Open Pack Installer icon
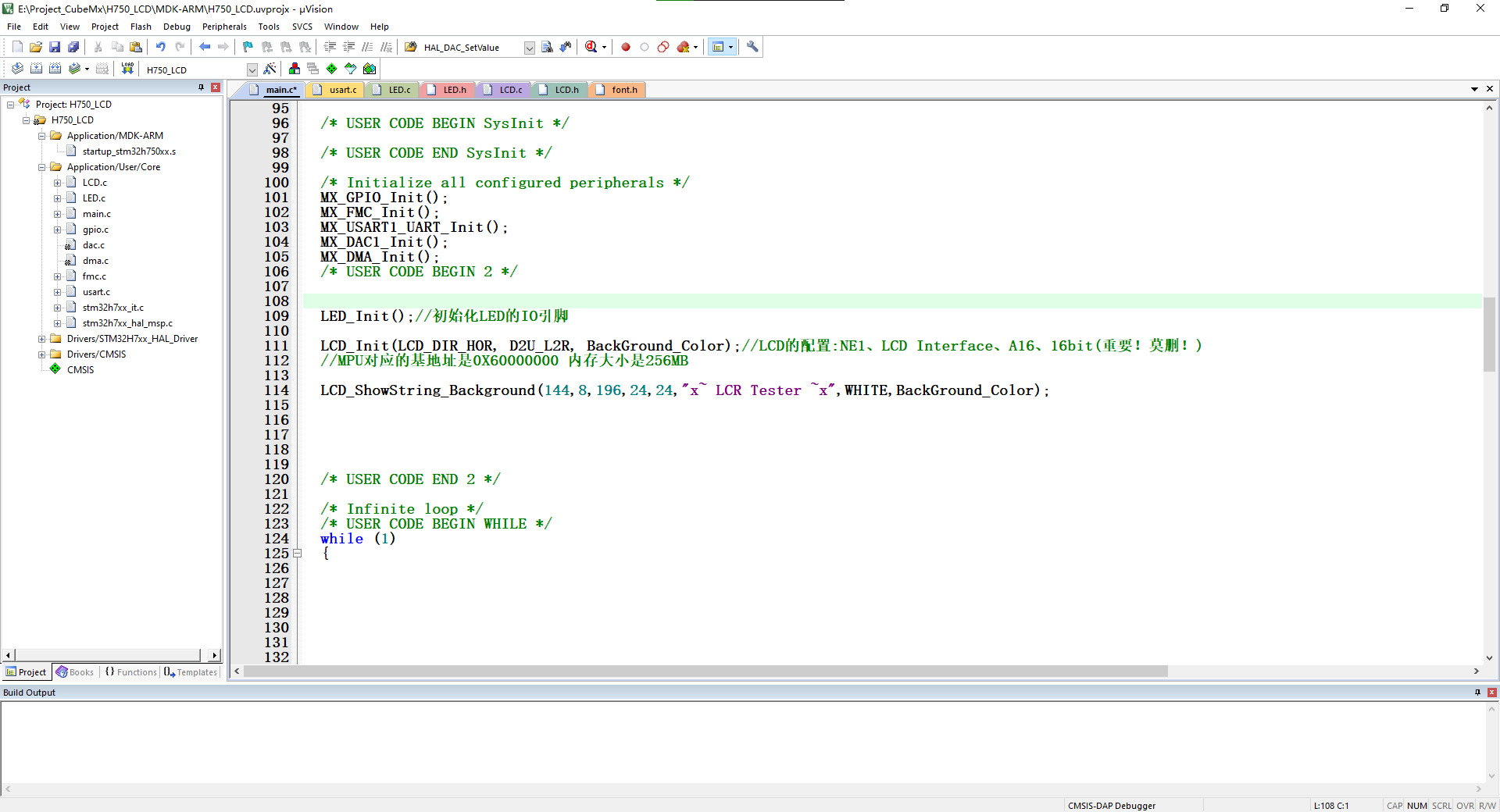 (x=370, y=69)
